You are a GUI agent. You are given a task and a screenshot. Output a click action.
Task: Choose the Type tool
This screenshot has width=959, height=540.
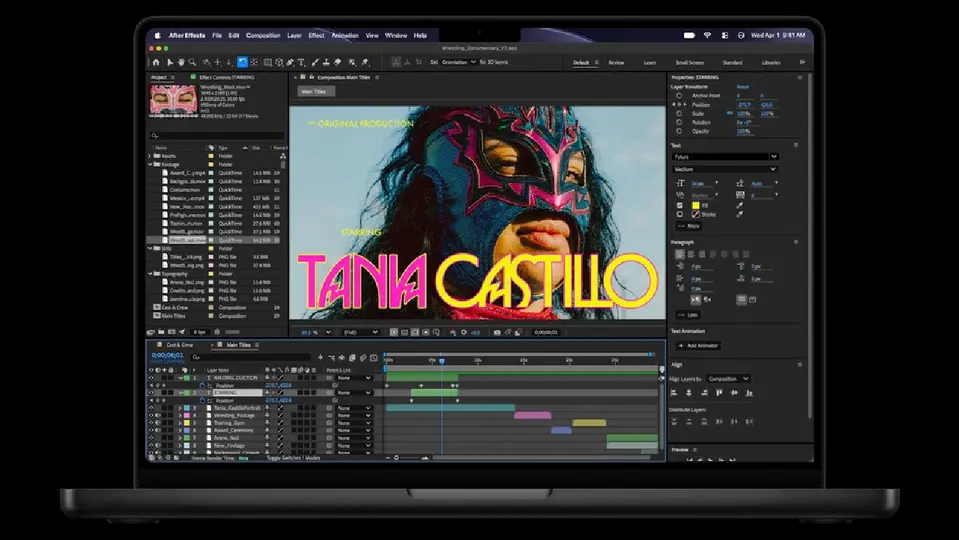pos(301,62)
